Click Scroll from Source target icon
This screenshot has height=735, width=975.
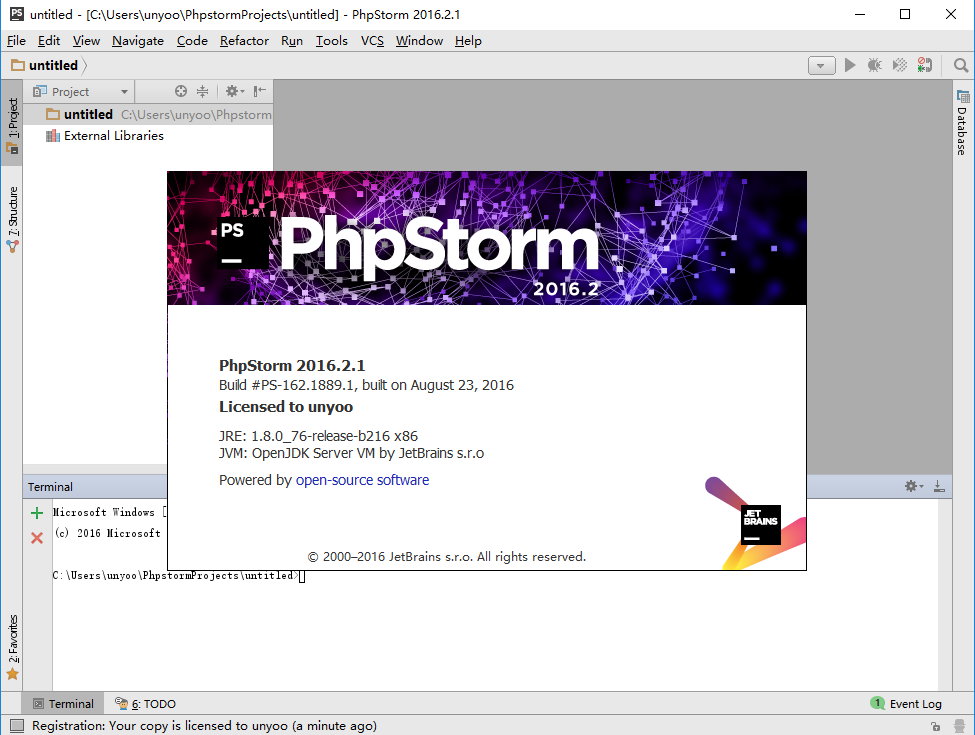point(180,91)
